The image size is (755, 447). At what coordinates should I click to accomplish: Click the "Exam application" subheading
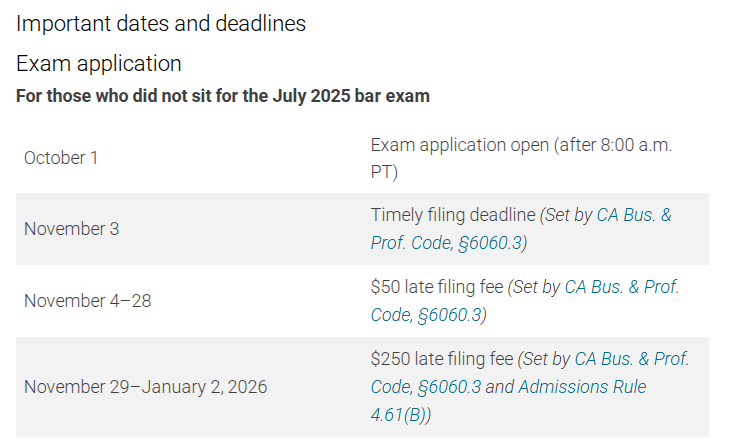click(99, 64)
